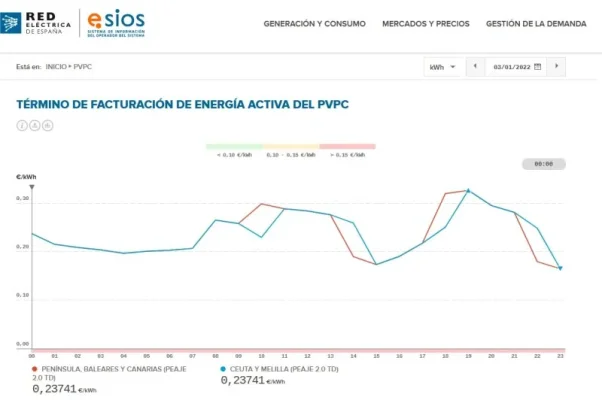Image resolution: width=602 pixels, height=400 pixels.
Task: Click hour label 19 on x-axis
Action: coord(468,356)
